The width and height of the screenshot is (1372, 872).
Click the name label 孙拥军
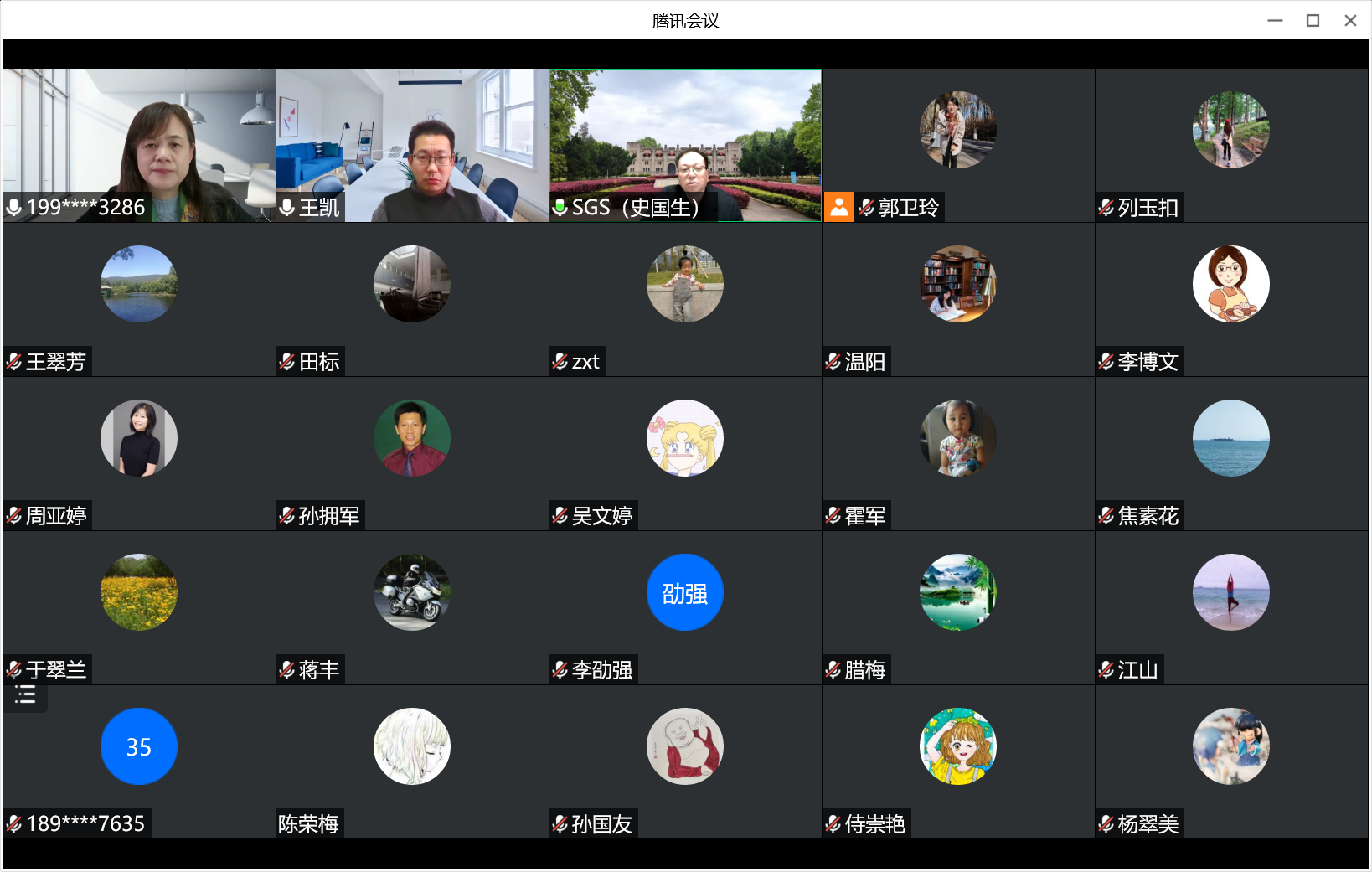click(x=329, y=516)
